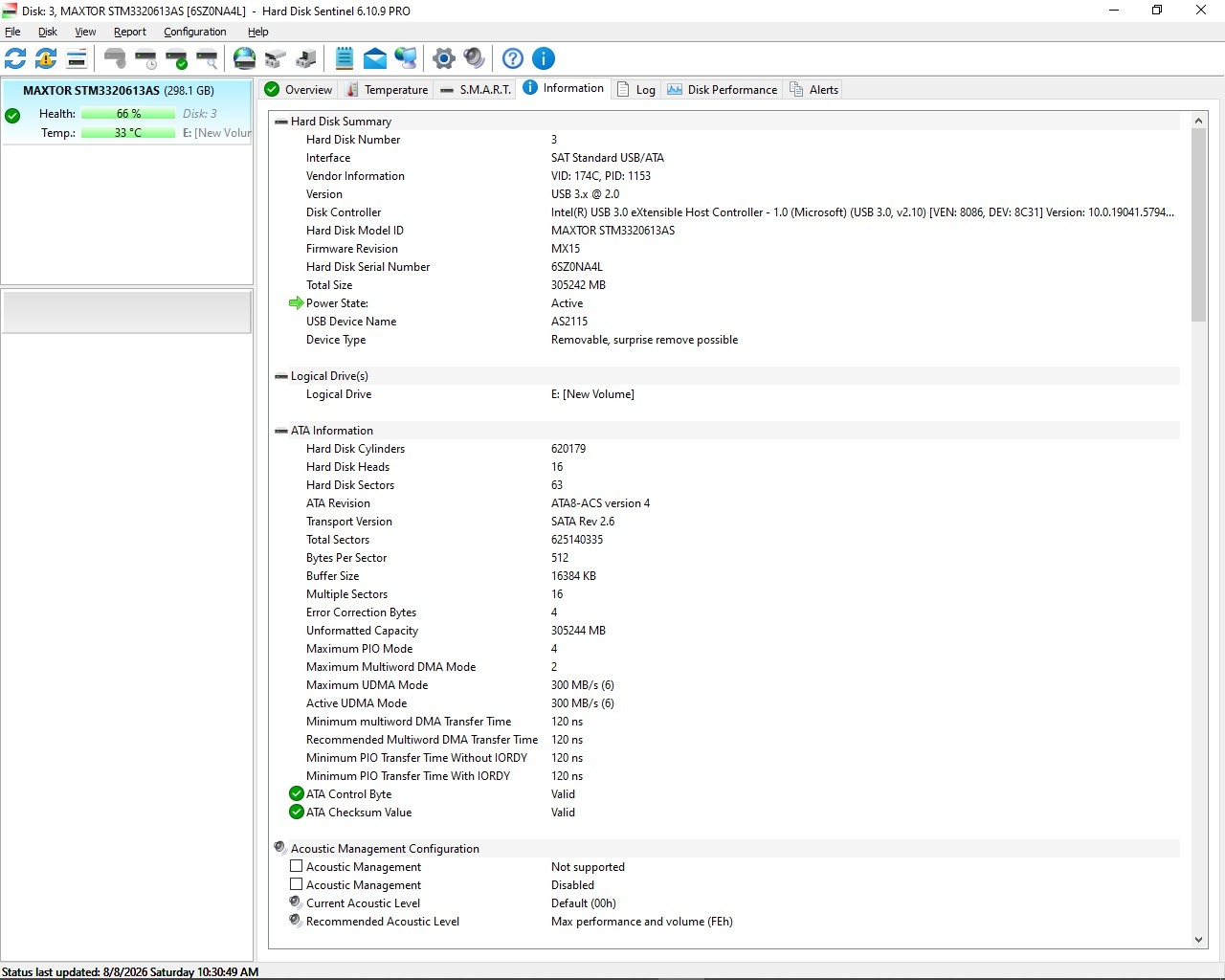Viewport: 1225px width, 980px height.
Task: Switch to the Overview tab
Action: tap(299, 89)
